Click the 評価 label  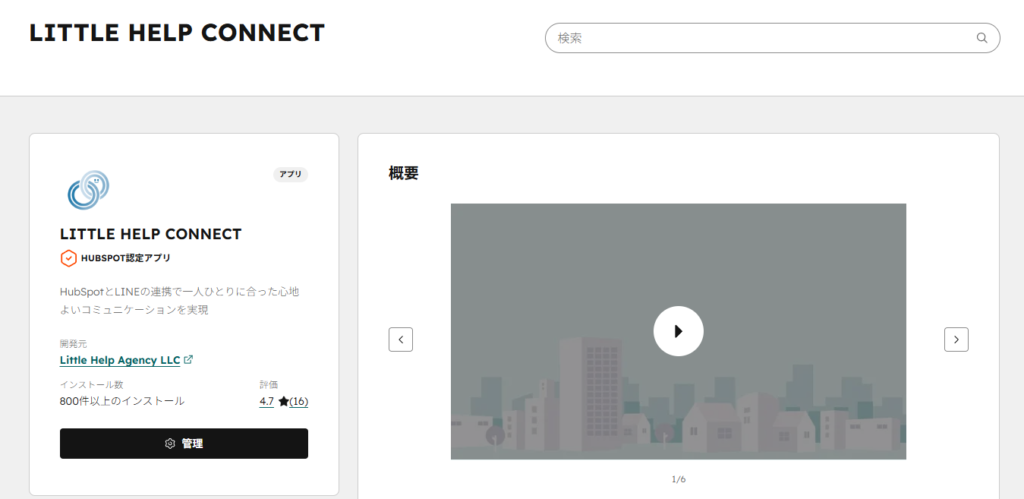click(268, 385)
